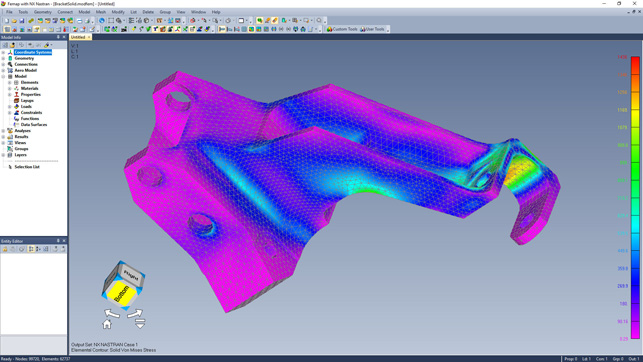The image size is (643, 362).
Task: Pin the Entity Editor panel
Action: pos(58,241)
